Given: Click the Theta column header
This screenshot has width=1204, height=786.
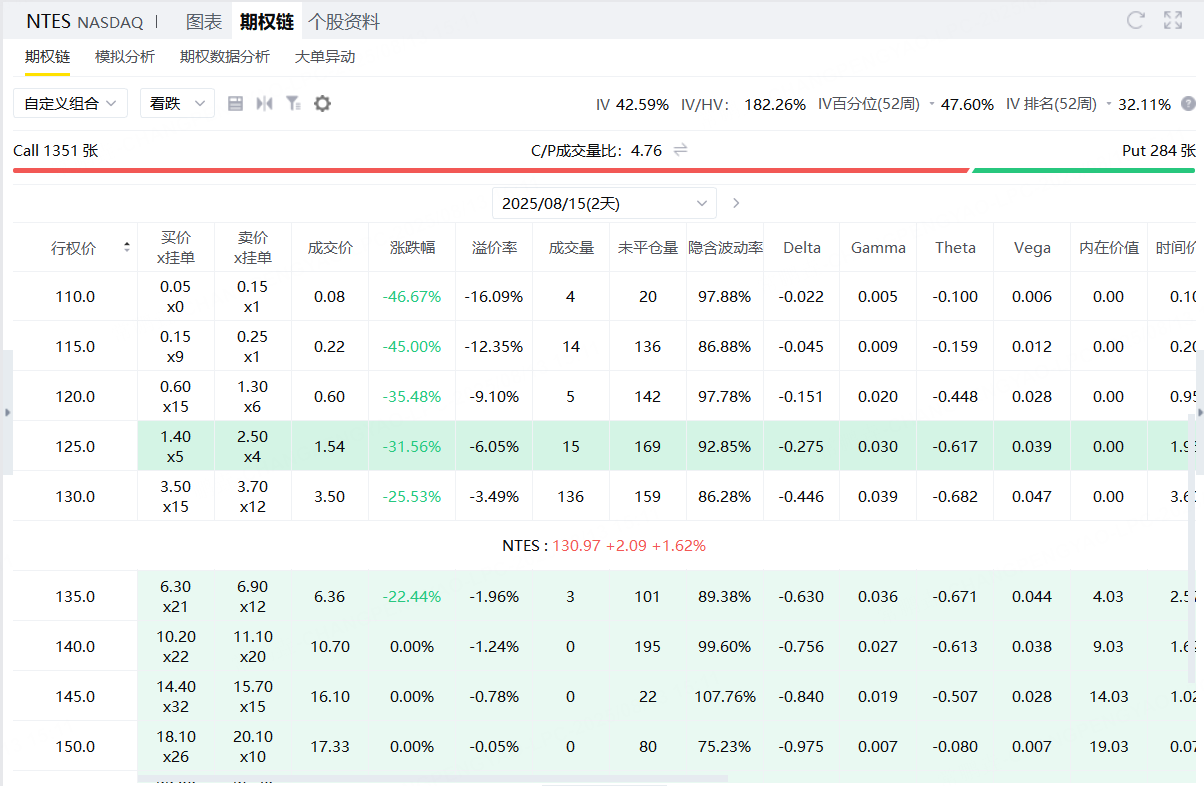Looking at the screenshot, I should pyautogui.click(x=955, y=247).
